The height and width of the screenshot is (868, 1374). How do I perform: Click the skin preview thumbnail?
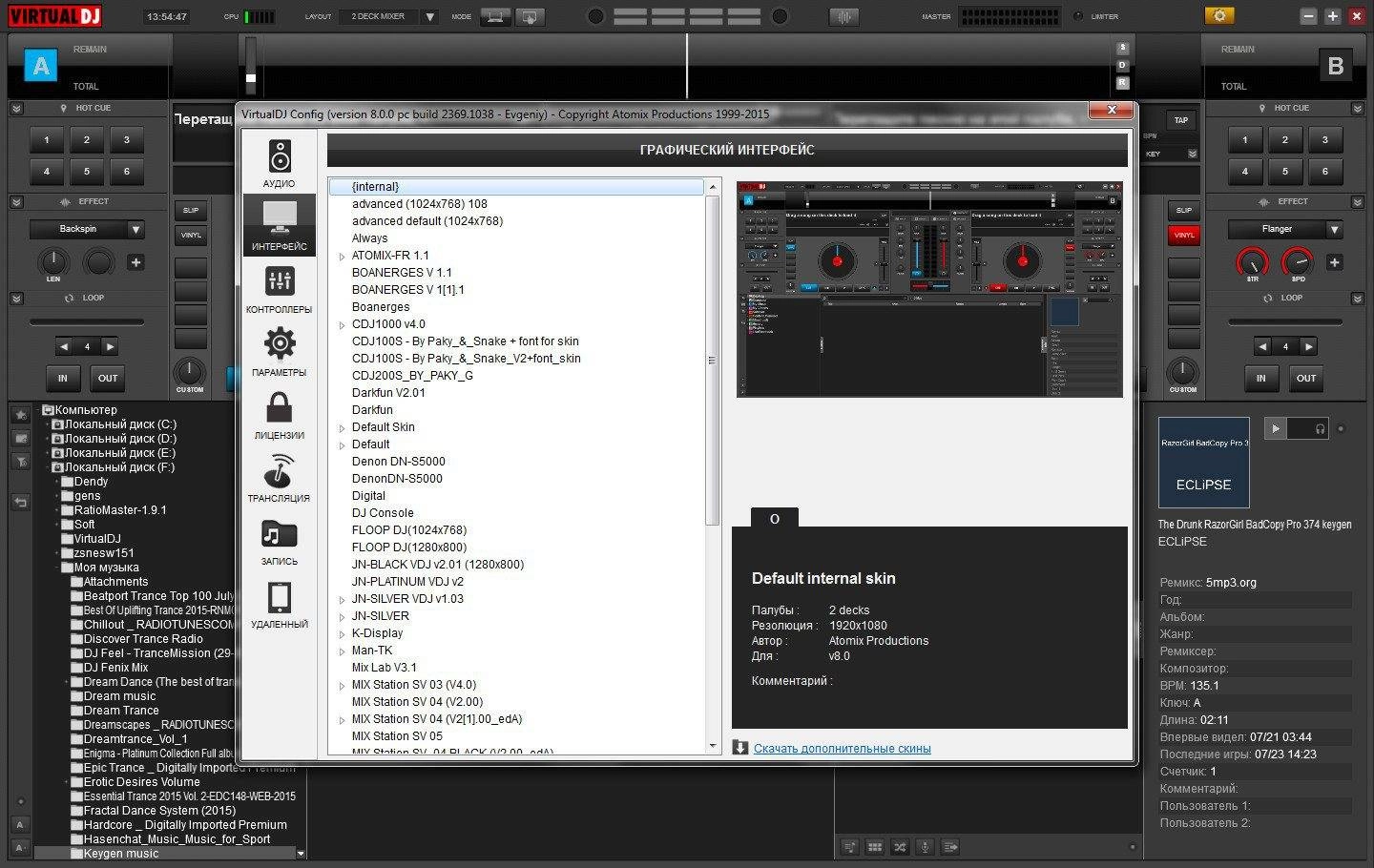(x=929, y=289)
